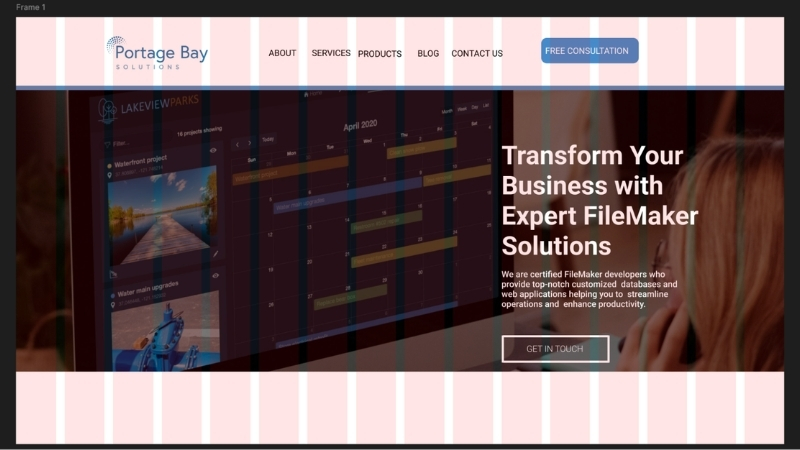Go to the BLOG nav link
The height and width of the screenshot is (450, 800).
[428, 54]
